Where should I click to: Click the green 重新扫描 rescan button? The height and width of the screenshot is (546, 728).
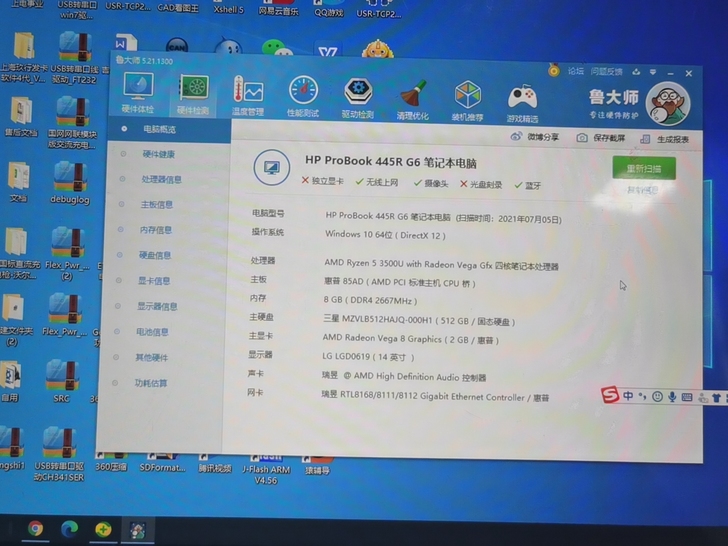pos(644,168)
